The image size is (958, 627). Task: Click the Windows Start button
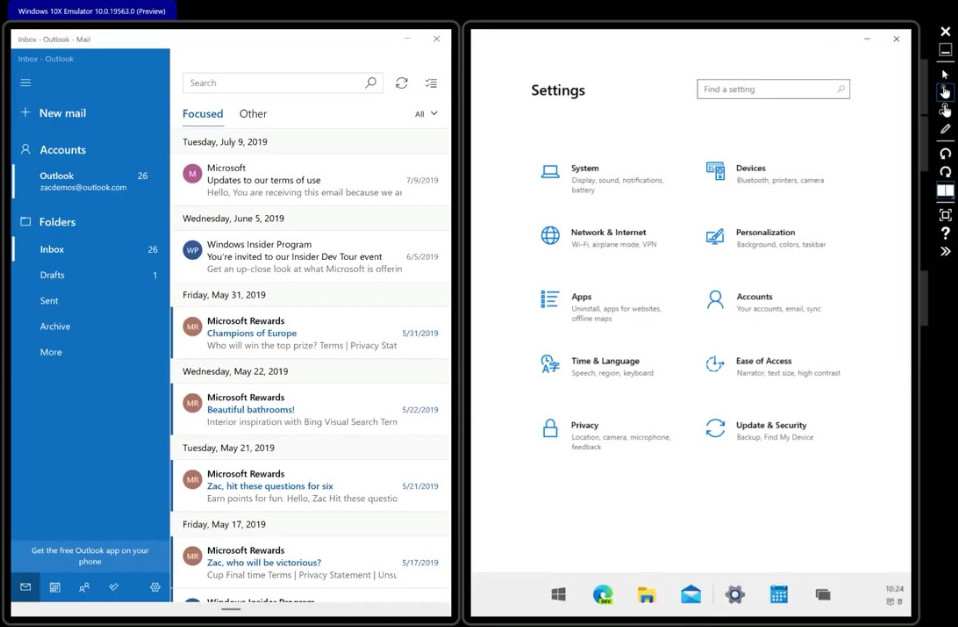click(558, 594)
